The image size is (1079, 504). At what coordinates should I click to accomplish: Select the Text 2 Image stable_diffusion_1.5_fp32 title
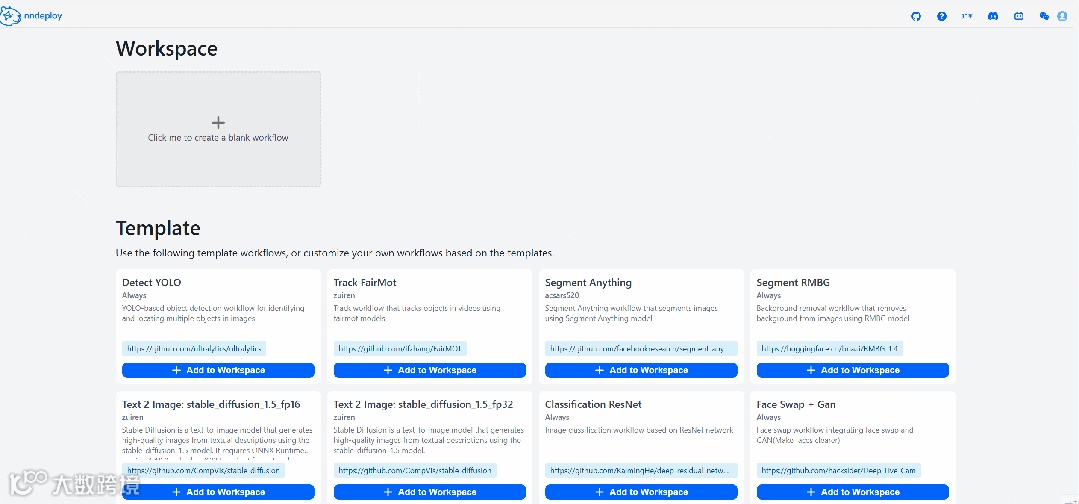click(x=423, y=405)
